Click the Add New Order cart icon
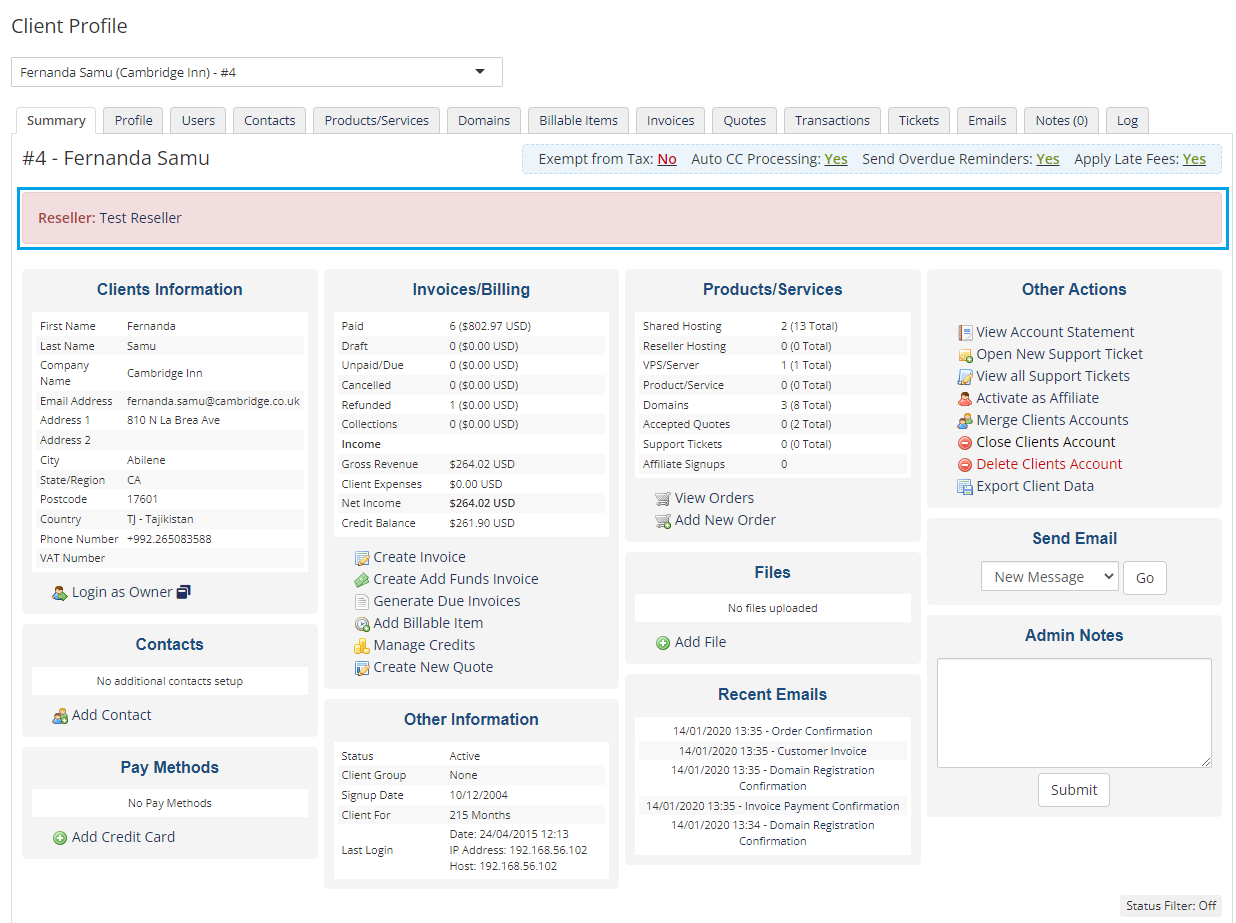This screenshot has width=1236, height=923. (x=663, y=521)
